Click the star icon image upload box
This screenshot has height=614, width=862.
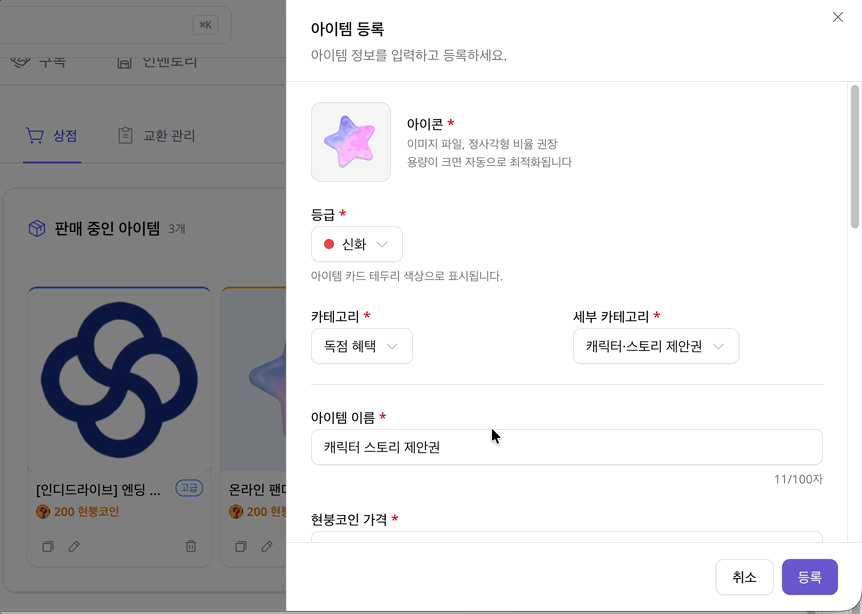[x=351, y=142]
